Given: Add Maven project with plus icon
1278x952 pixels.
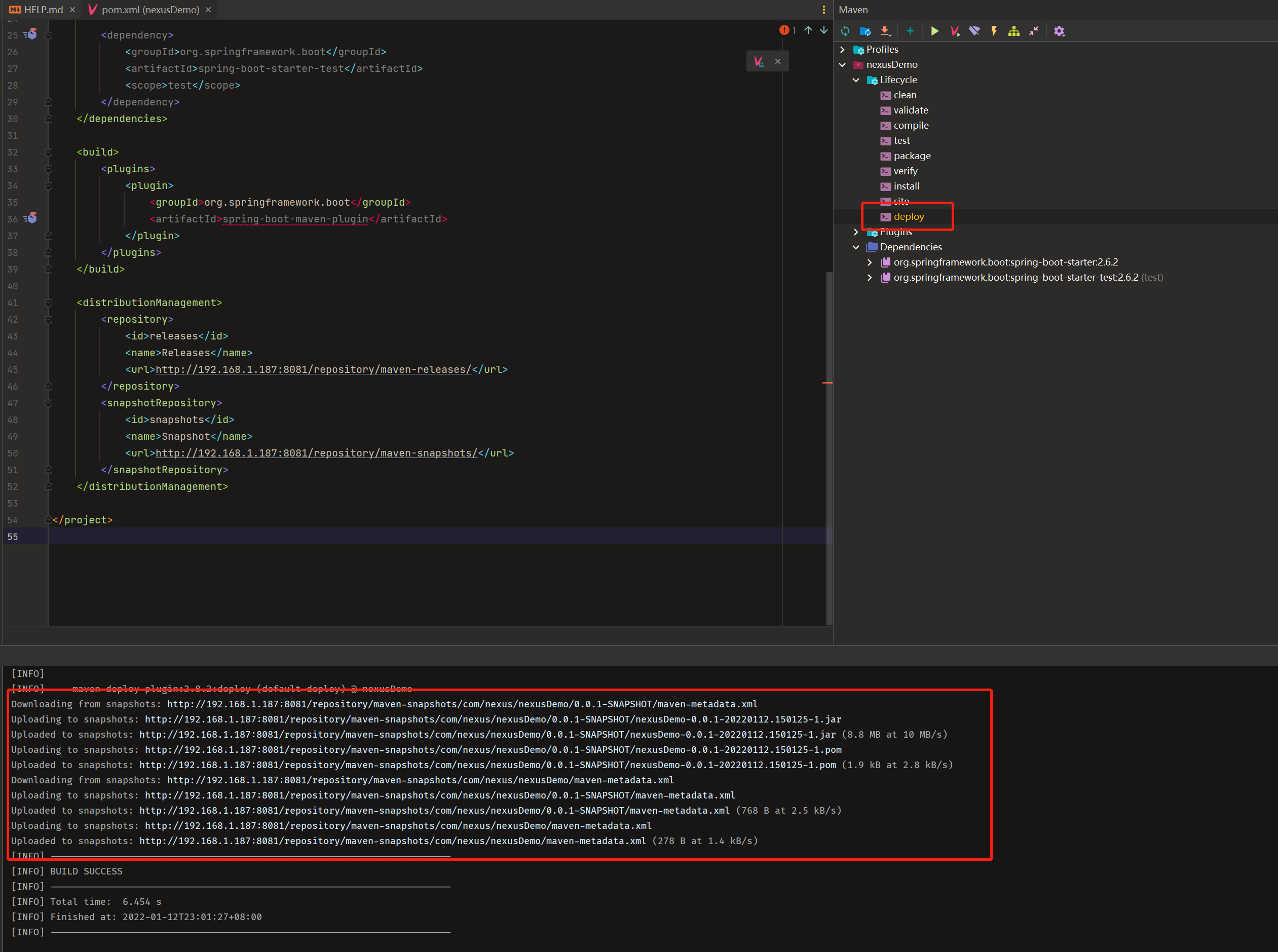Looking at the screenshot, I should click(910, 31).
